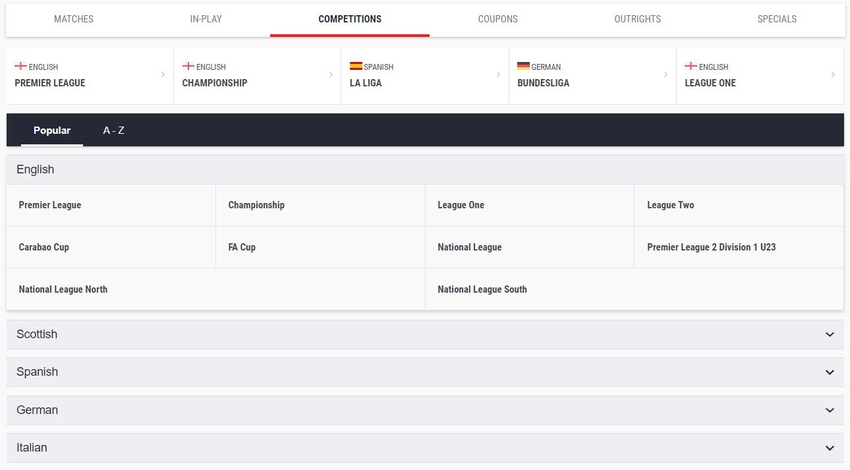Click the Germany flag icon on Bundesliga card

pyautogui.click(x=523, y=66)
